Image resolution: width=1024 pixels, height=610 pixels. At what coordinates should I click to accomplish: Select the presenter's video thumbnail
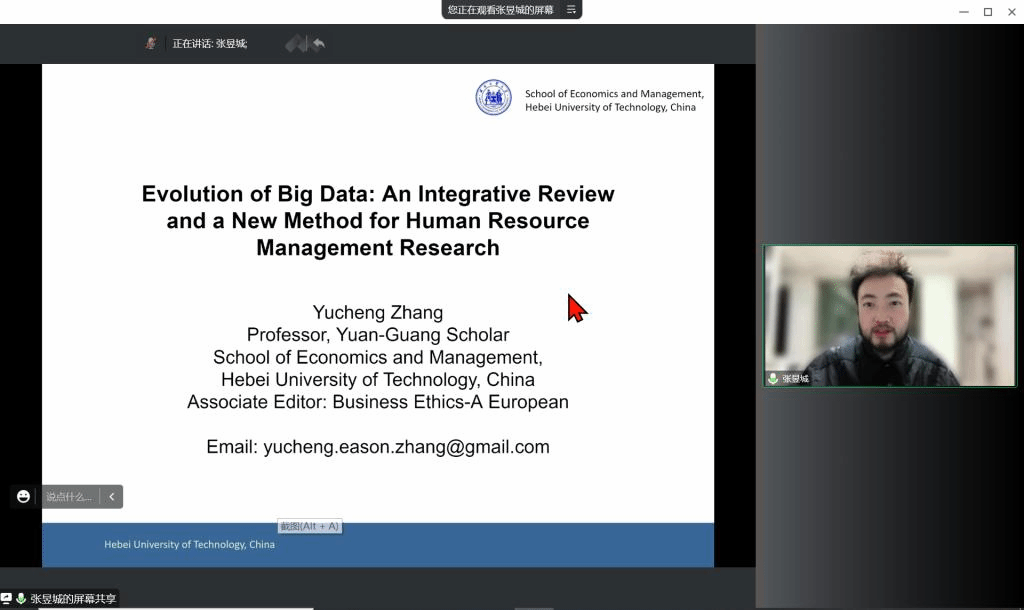point(889,315)
